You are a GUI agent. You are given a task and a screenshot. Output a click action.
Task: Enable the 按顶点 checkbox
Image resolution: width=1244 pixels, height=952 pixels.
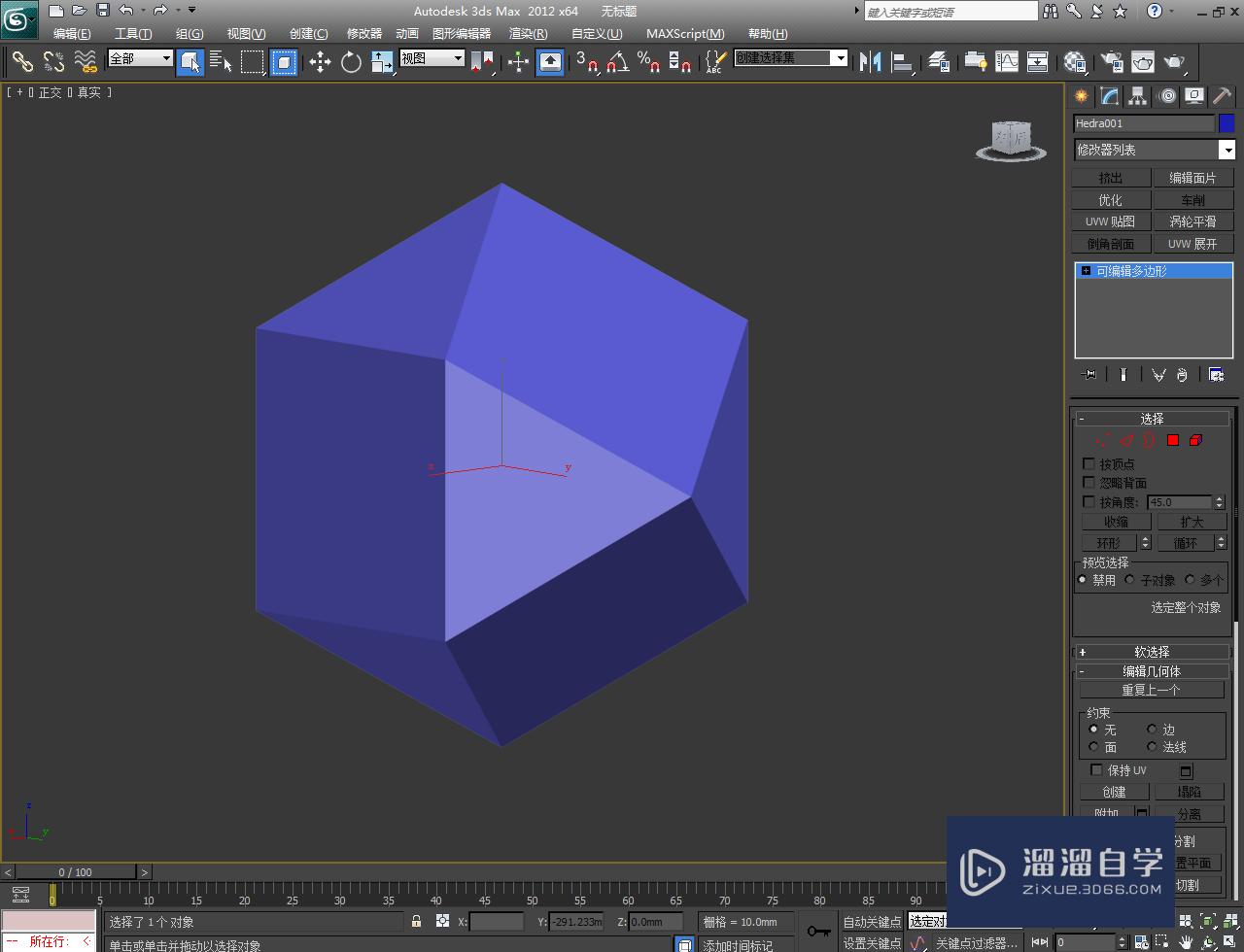(x=1088, y=464)
